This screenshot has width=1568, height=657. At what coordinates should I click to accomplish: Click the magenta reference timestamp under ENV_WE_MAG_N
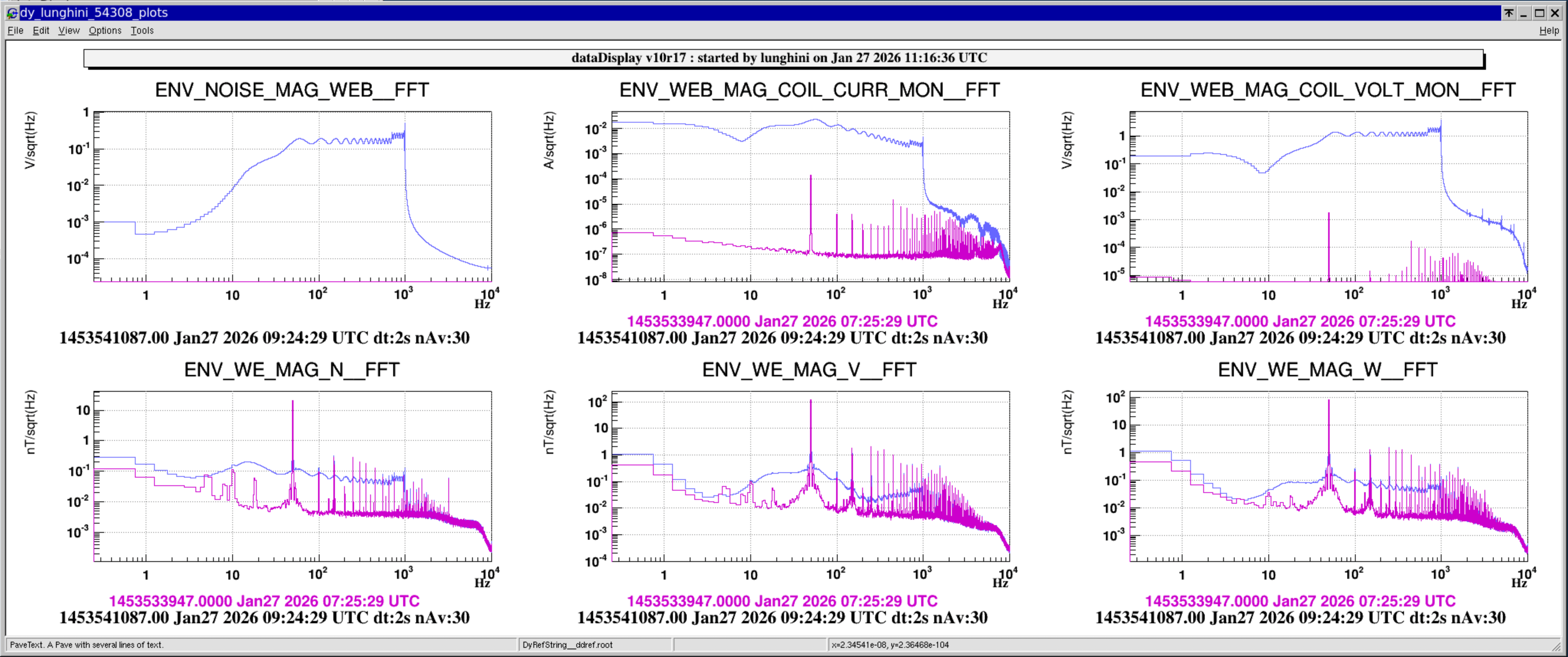pyautogui.click(x=264, y=601)
